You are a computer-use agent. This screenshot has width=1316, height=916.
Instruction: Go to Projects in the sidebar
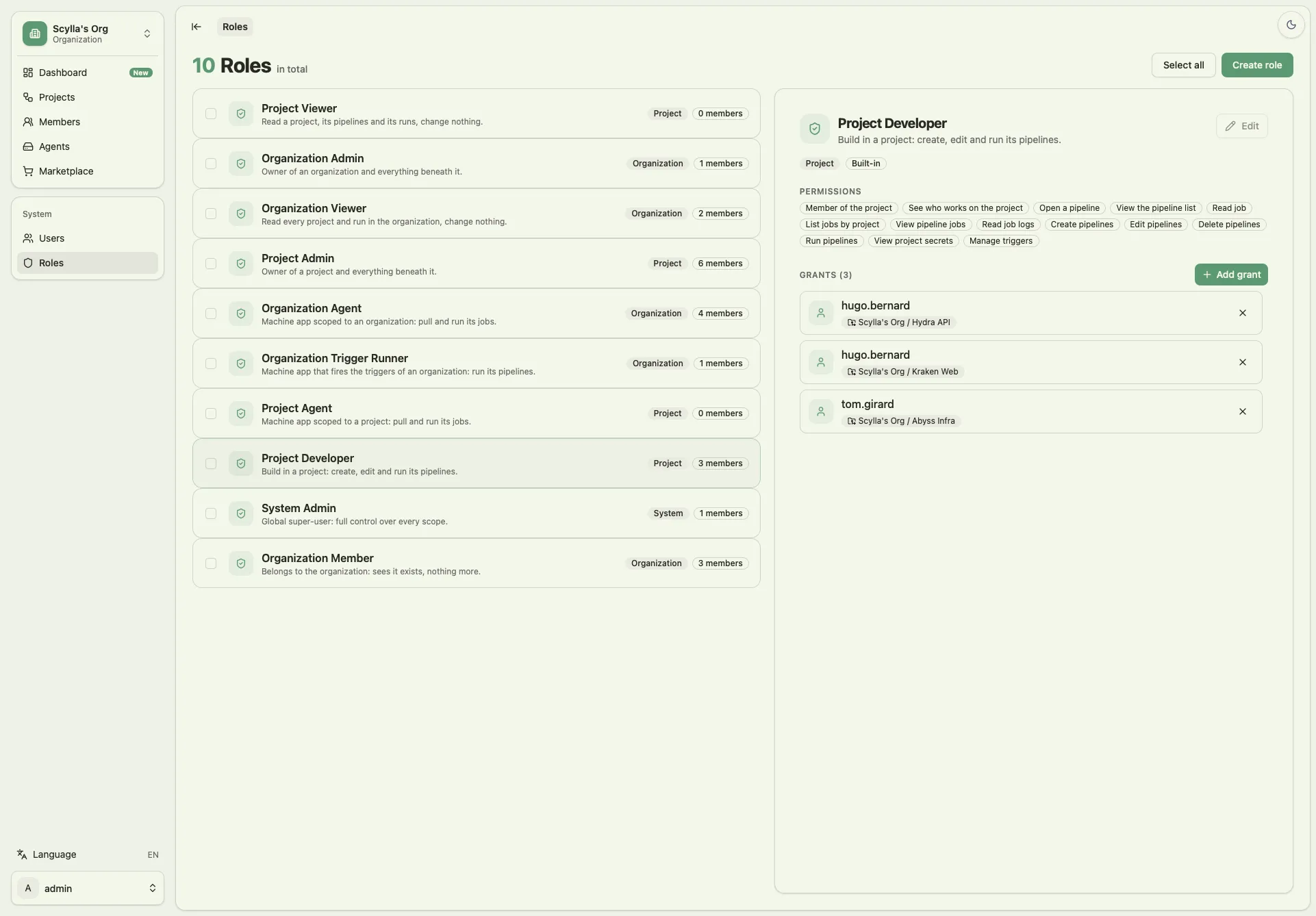pyautogui.click(x=88, y=97)
